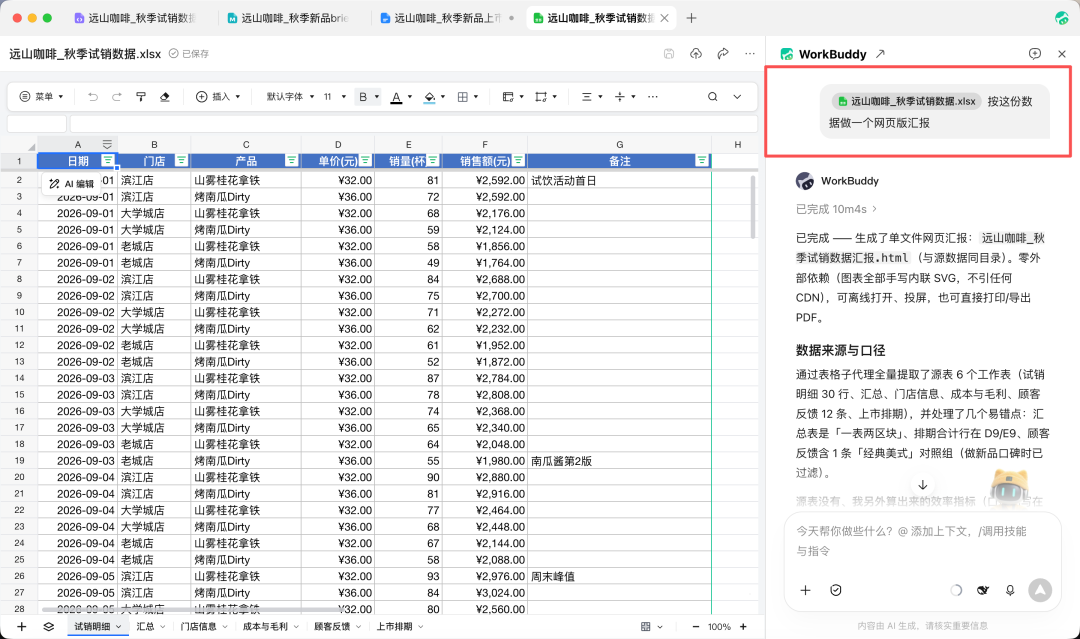Viewport: 1080px width, 639px height.
Task: Open search in the spreadsheet toolbar
Action: pyautogui.click(x=713, y=97)
